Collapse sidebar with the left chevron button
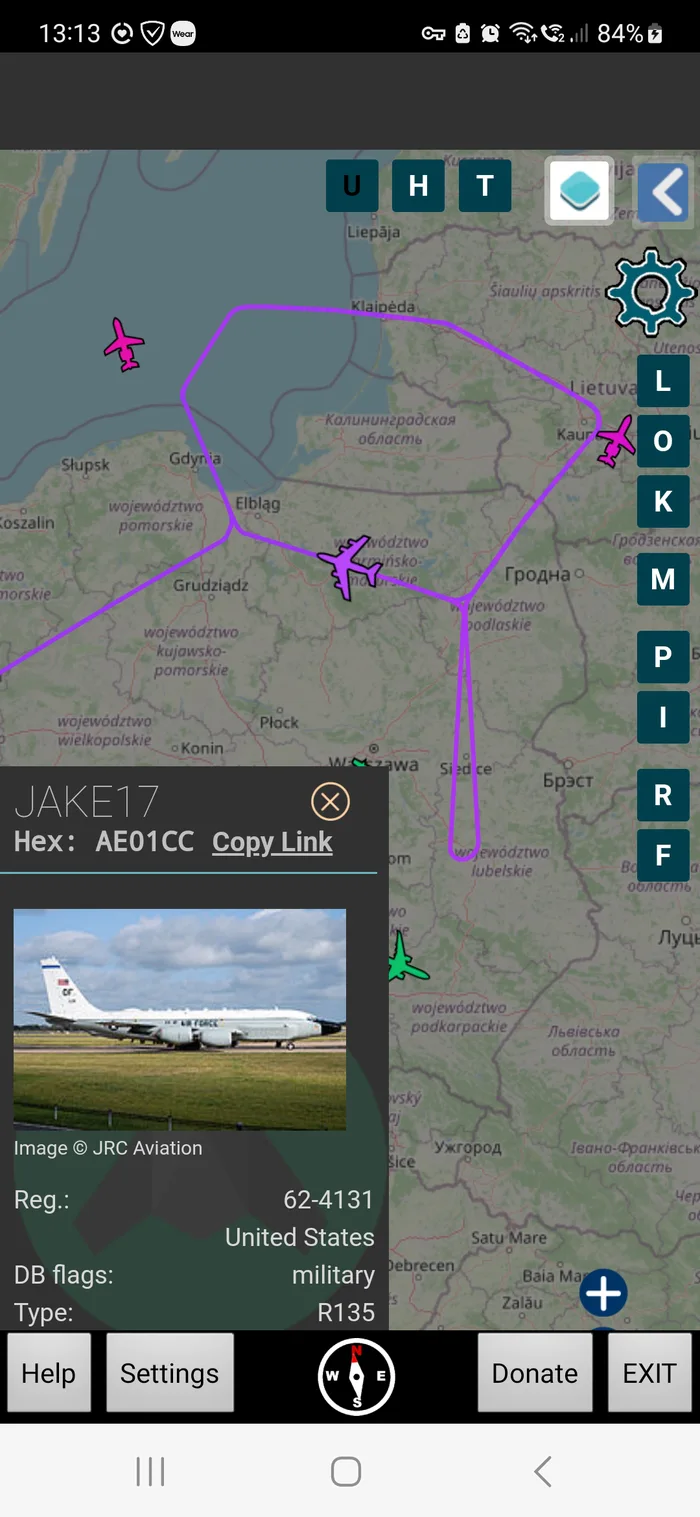Viewport: 700px width, 1517px height. pos(664,190)
